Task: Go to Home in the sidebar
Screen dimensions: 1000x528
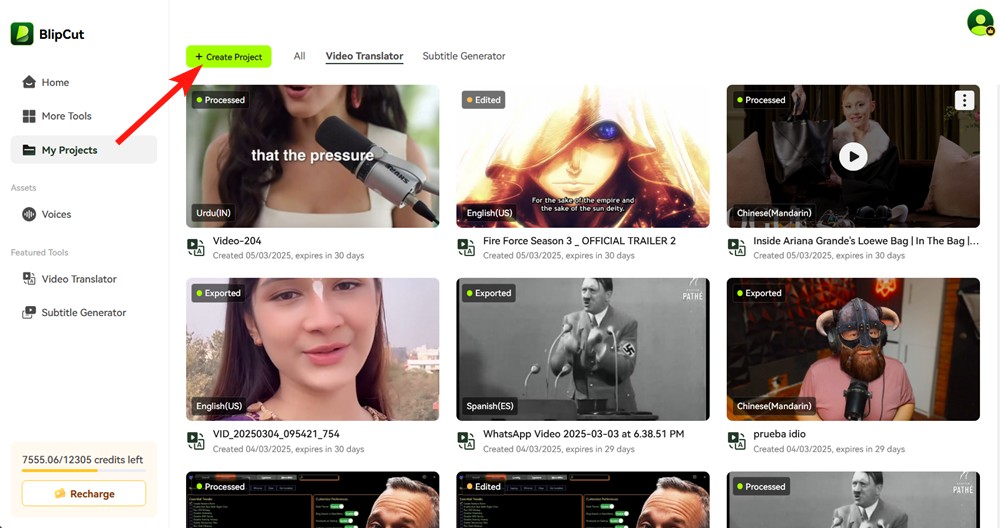Action: click(84, 82)
